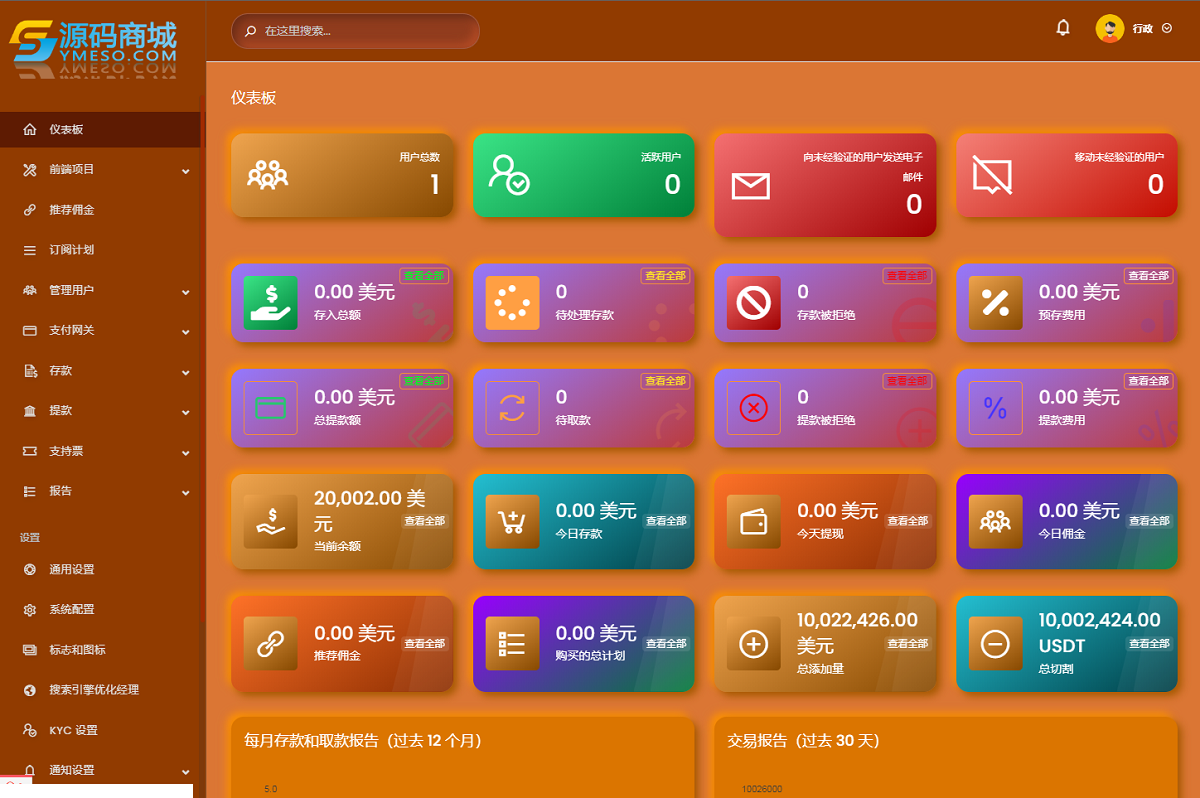Expand the 前端项目 chevron
Screen dimensions: 1200x798
point(185,171)
